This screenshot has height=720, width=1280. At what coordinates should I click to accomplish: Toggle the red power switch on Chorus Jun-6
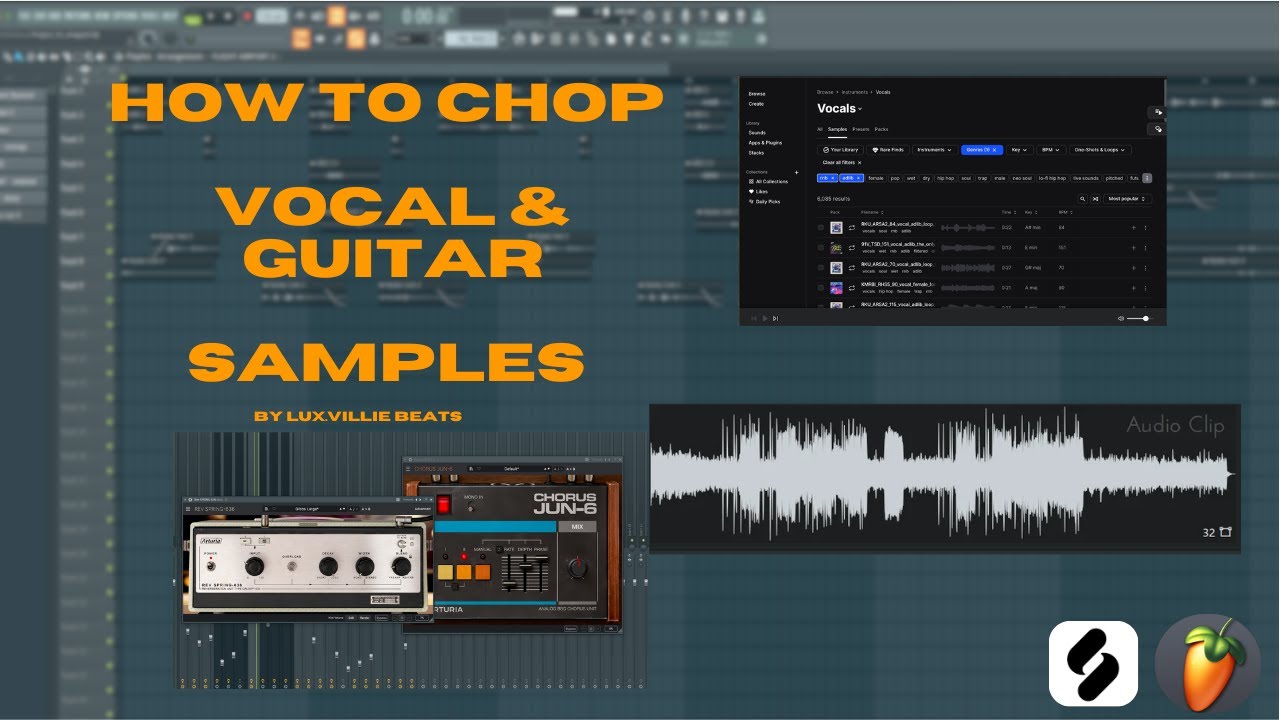point(444,504)
